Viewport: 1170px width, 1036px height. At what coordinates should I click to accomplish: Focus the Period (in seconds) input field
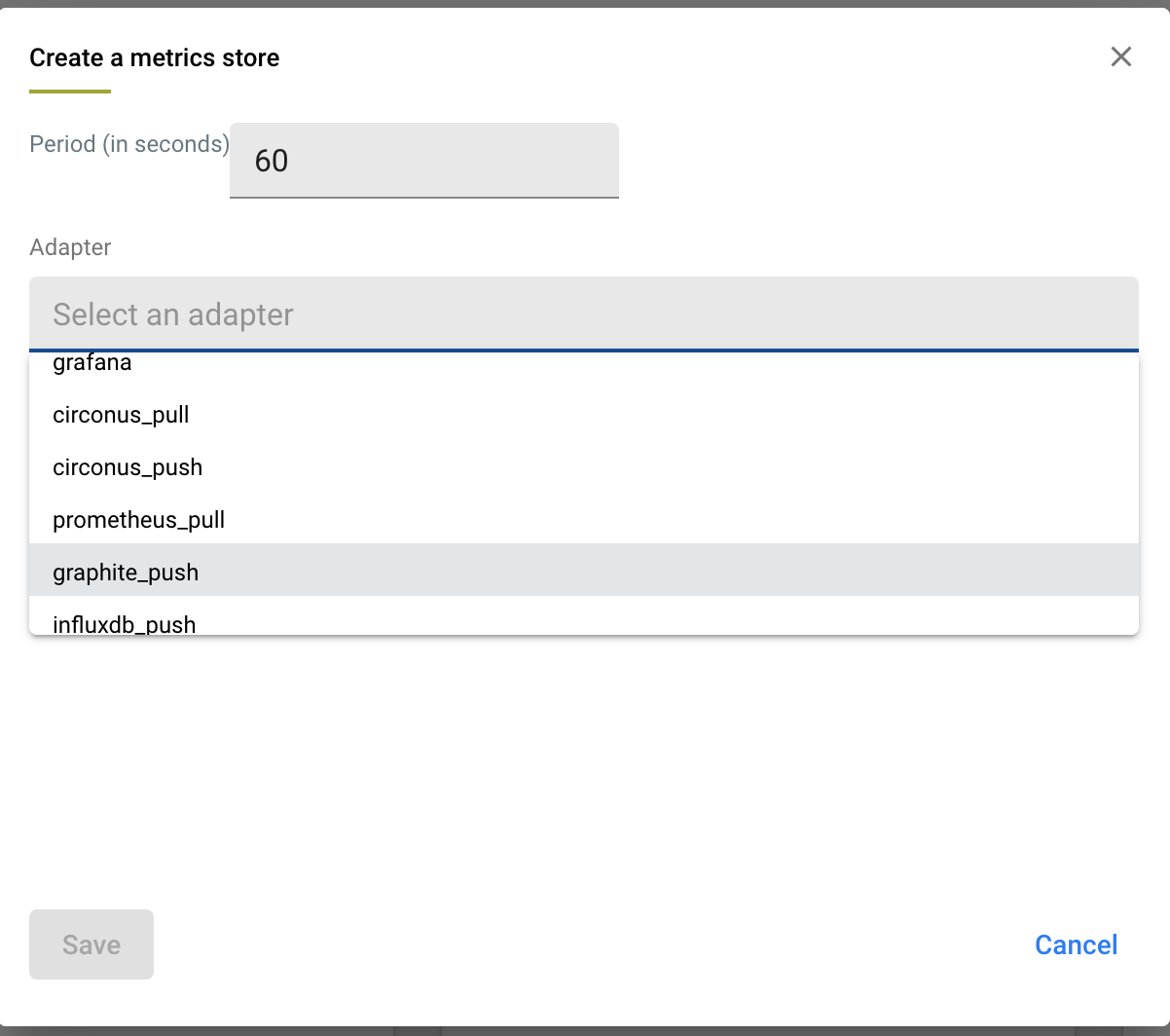pyautogui.click(x=423, y=161)
